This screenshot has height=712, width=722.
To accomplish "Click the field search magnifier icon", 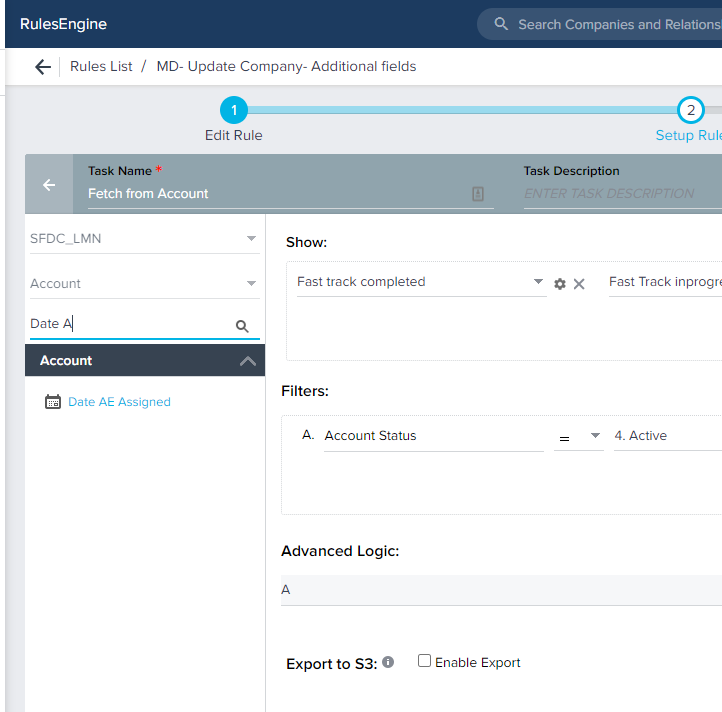I will tap(242, 326).
